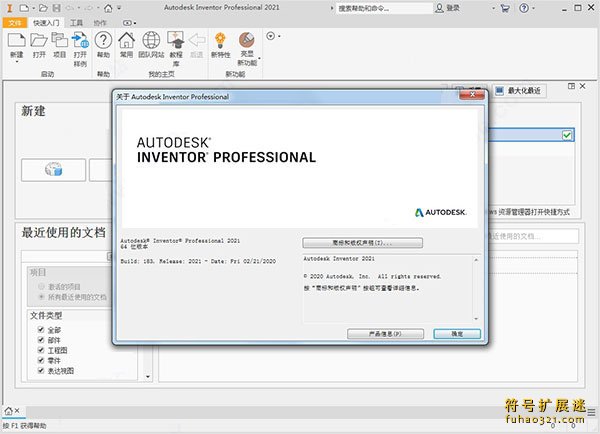Click the '64 位版本' version text

[134, 247]
